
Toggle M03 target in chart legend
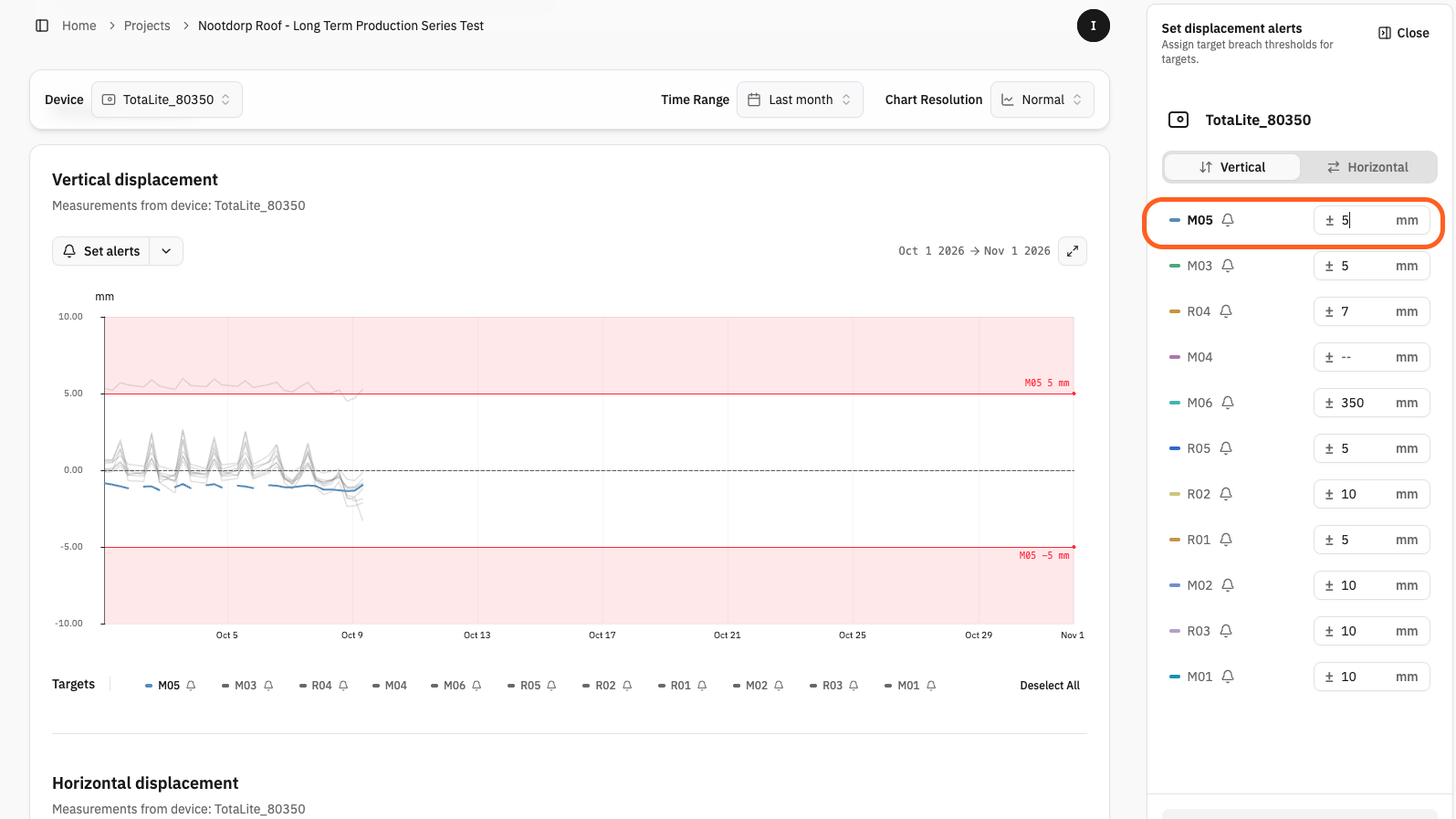coord(246,686)
